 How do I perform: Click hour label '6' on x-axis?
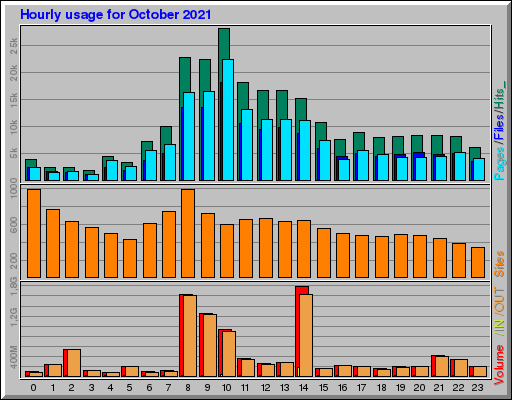[x=149, y=388]
